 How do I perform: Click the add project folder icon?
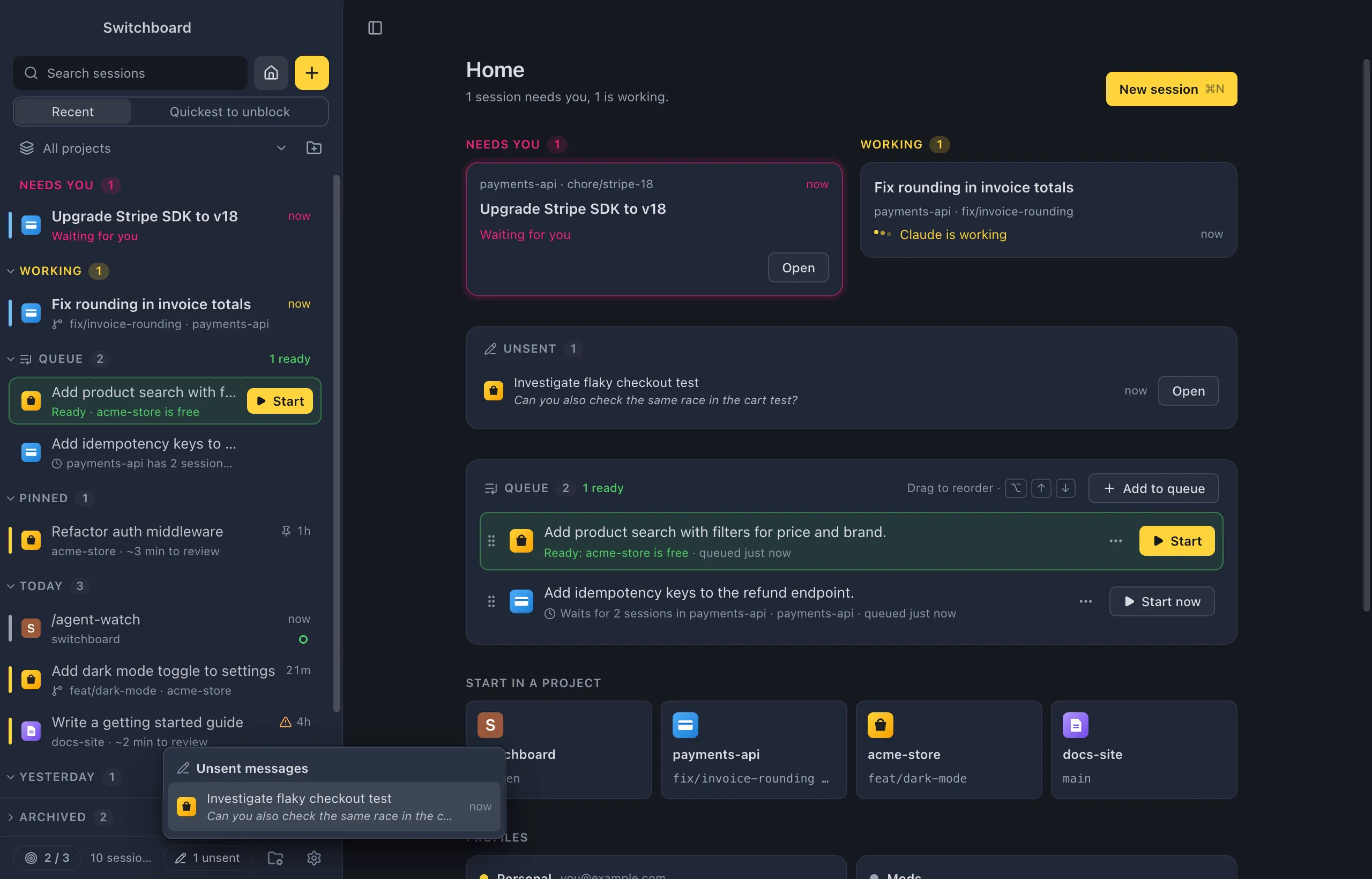(314, 148)
